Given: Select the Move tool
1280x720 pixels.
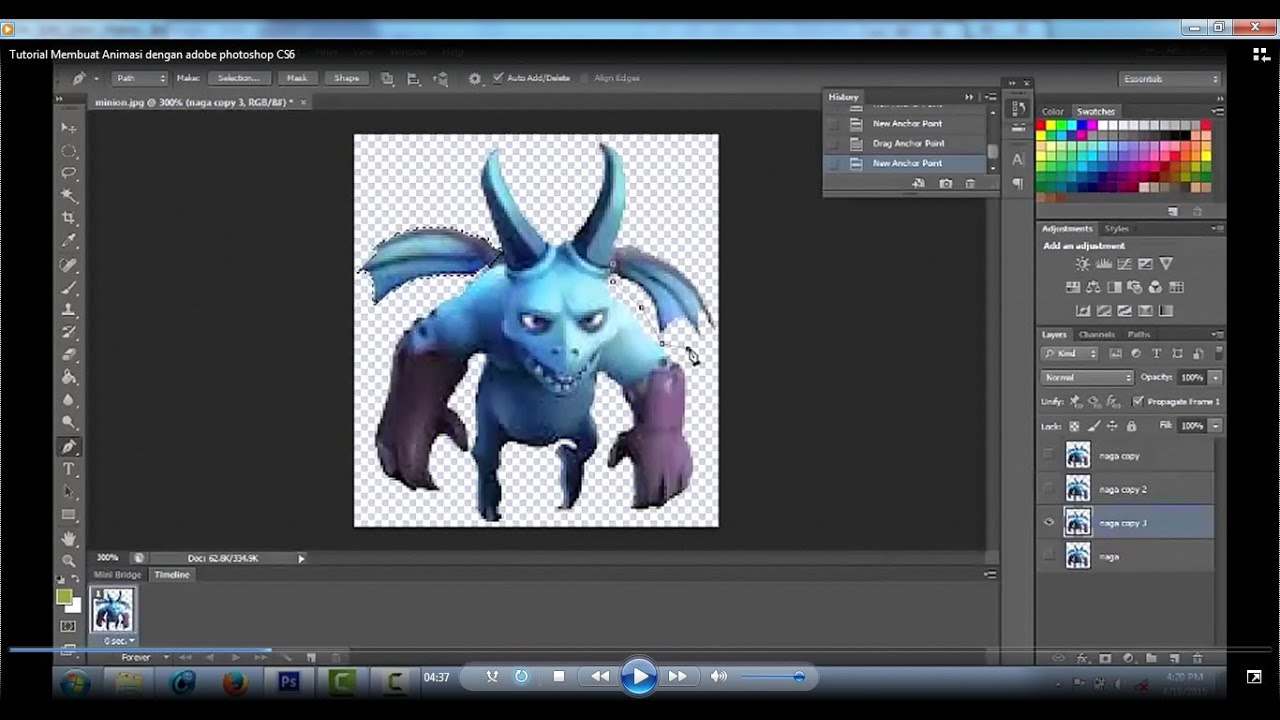Looking at the screenshot, I should 69,128.
